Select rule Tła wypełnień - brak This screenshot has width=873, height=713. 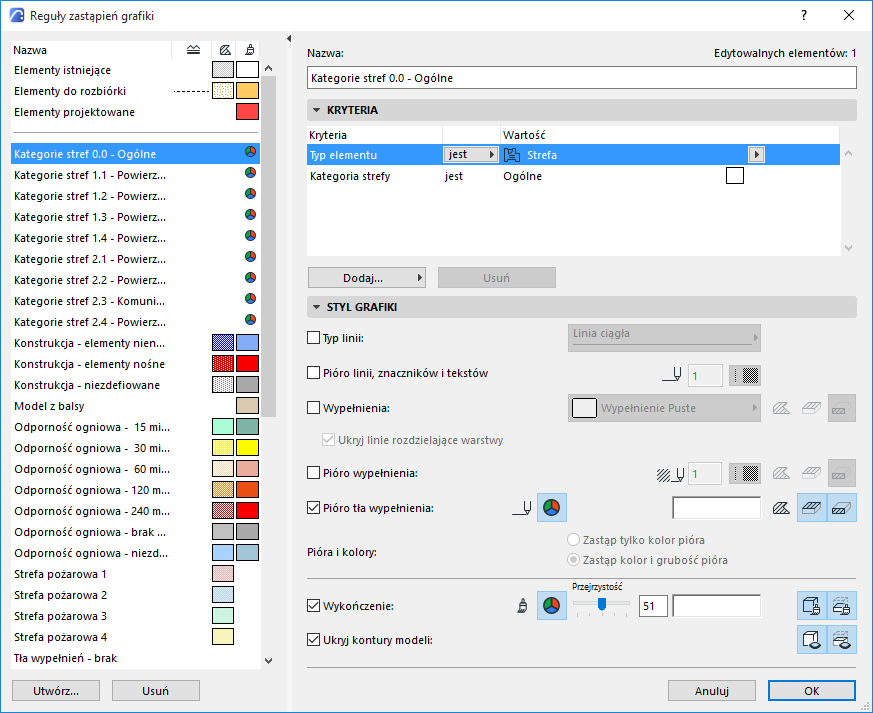135,658
